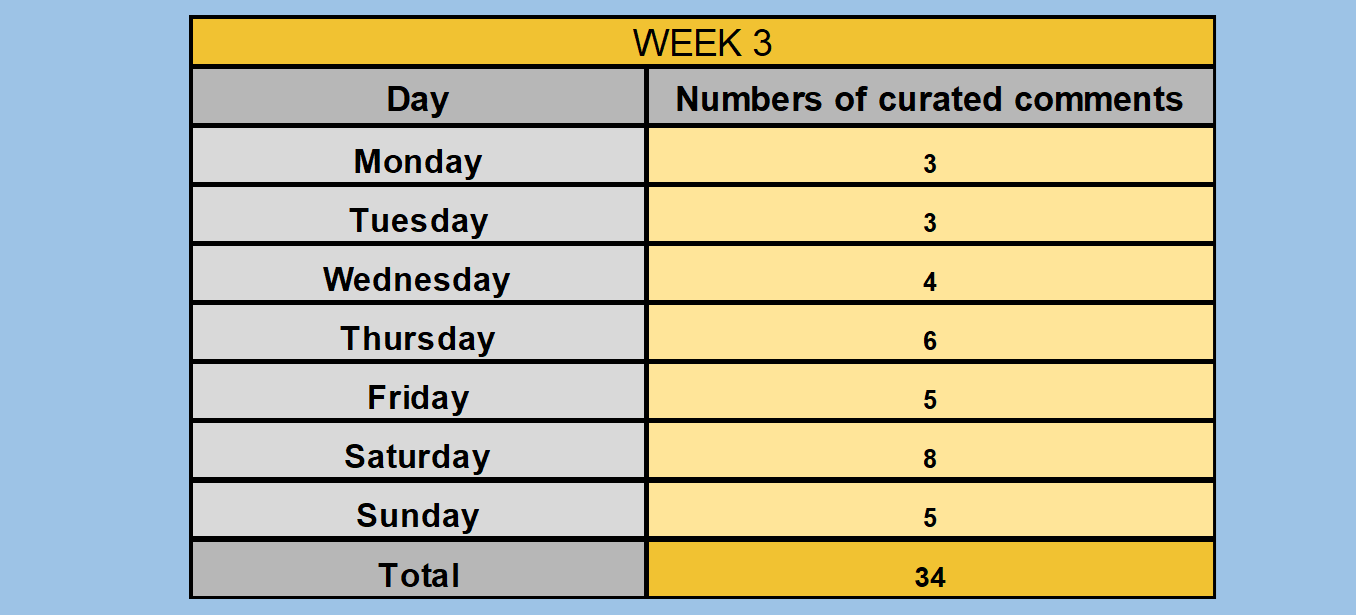Click Friday's comment count cell
This screenshot has width=1356, height=615.
930,392
